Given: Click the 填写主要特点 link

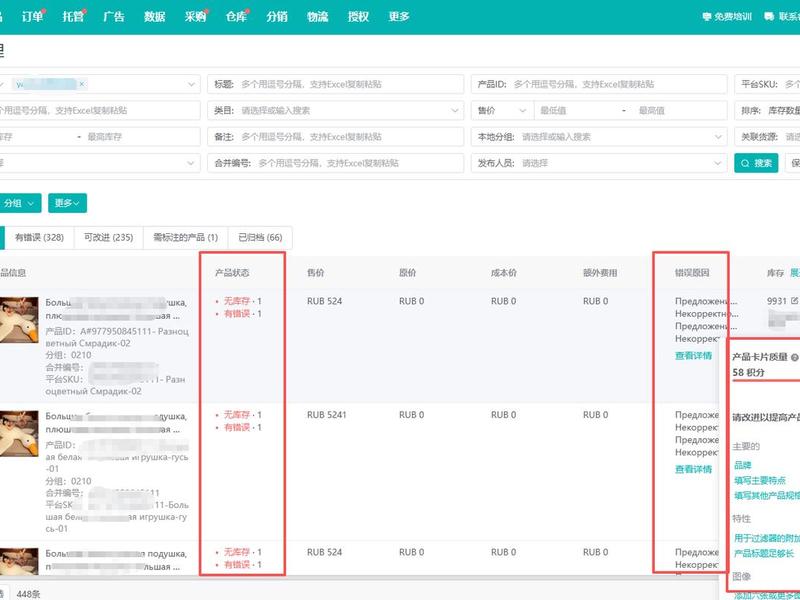Looking at the screenshot, I should coord(760,481).
